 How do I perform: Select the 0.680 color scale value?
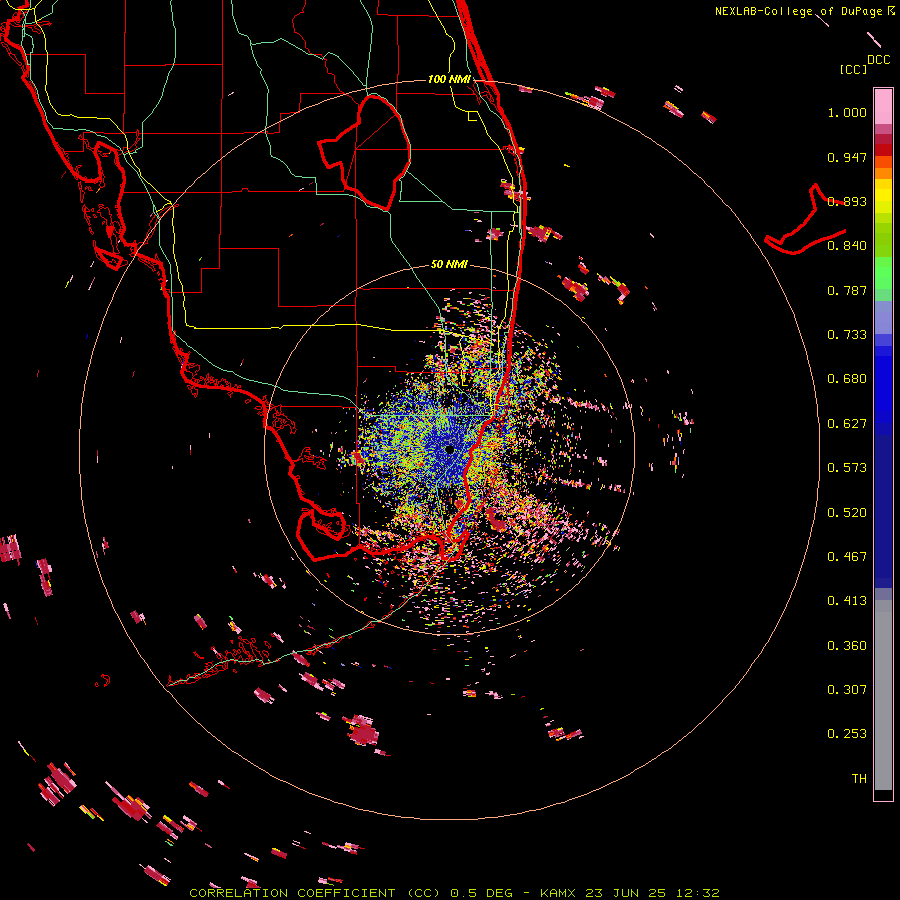[847, 379]
